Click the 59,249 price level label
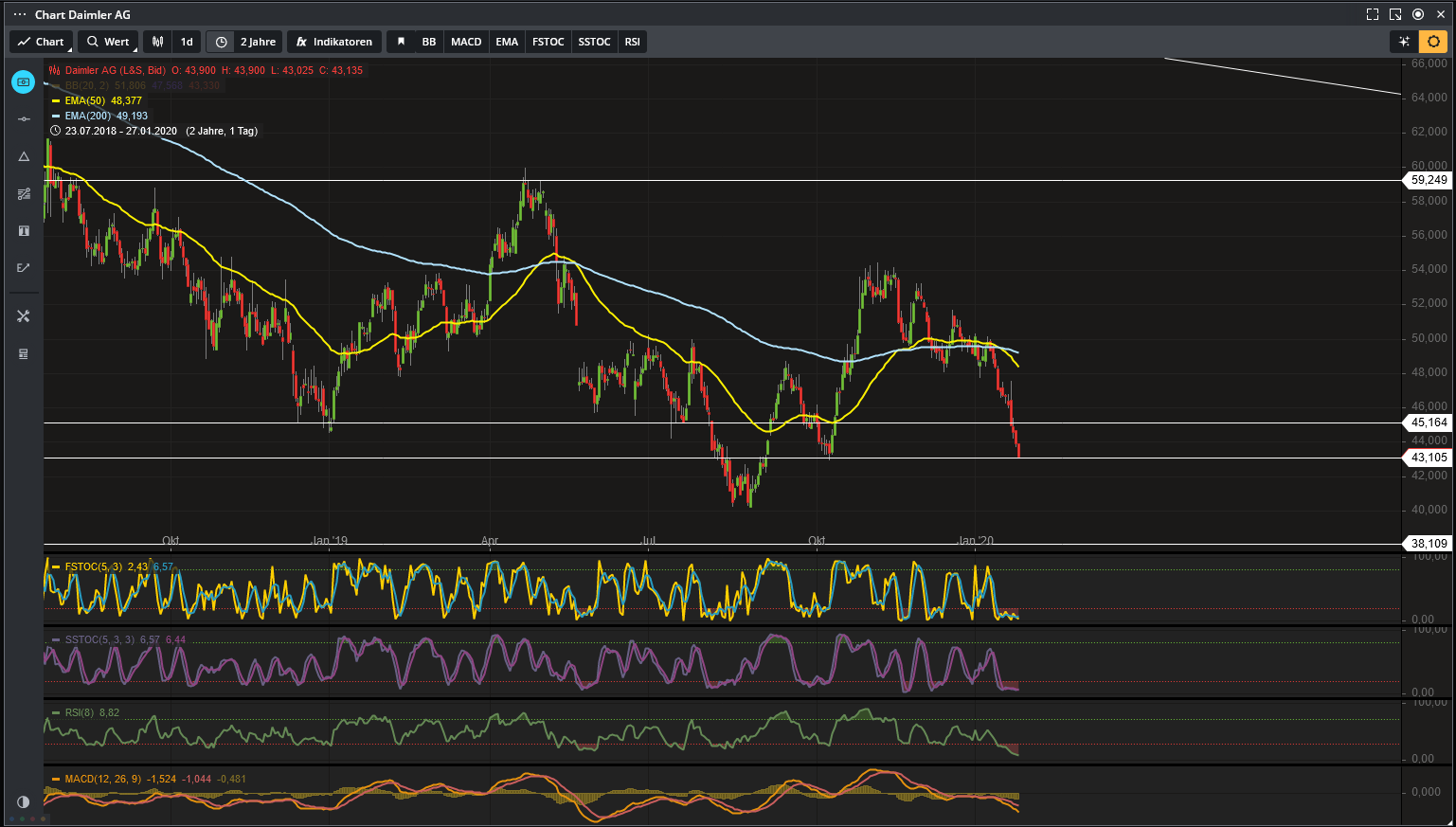Screen dimensions: 1456x827 (1429, 180)
